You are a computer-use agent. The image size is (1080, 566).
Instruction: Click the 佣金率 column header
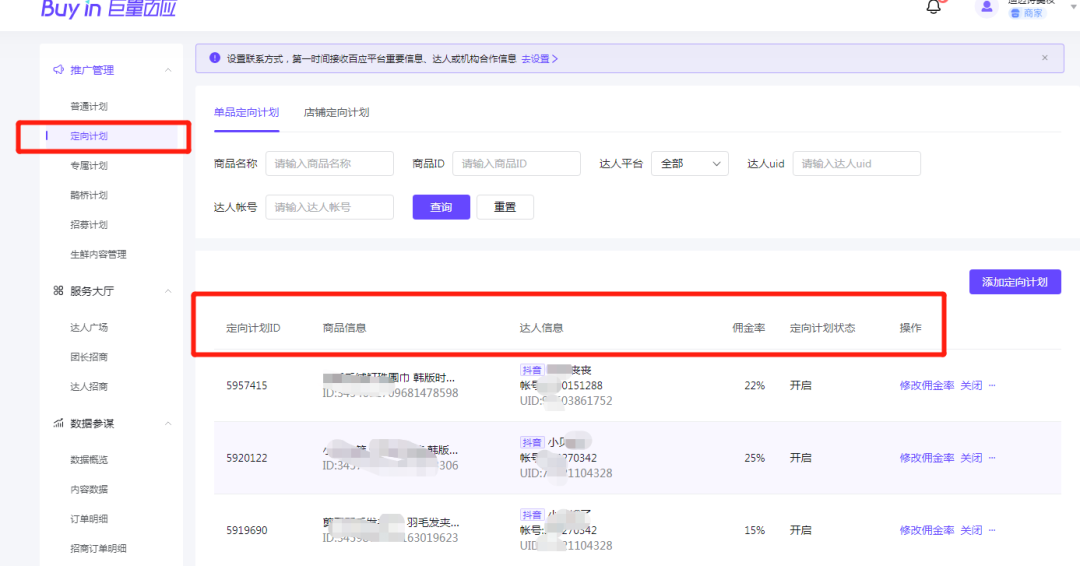[x=748, y=328]
